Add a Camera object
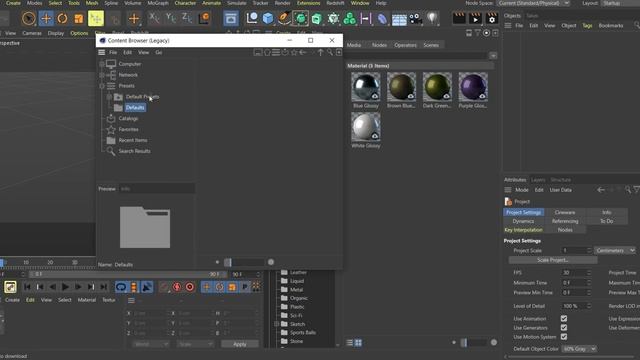 [416, 18]
